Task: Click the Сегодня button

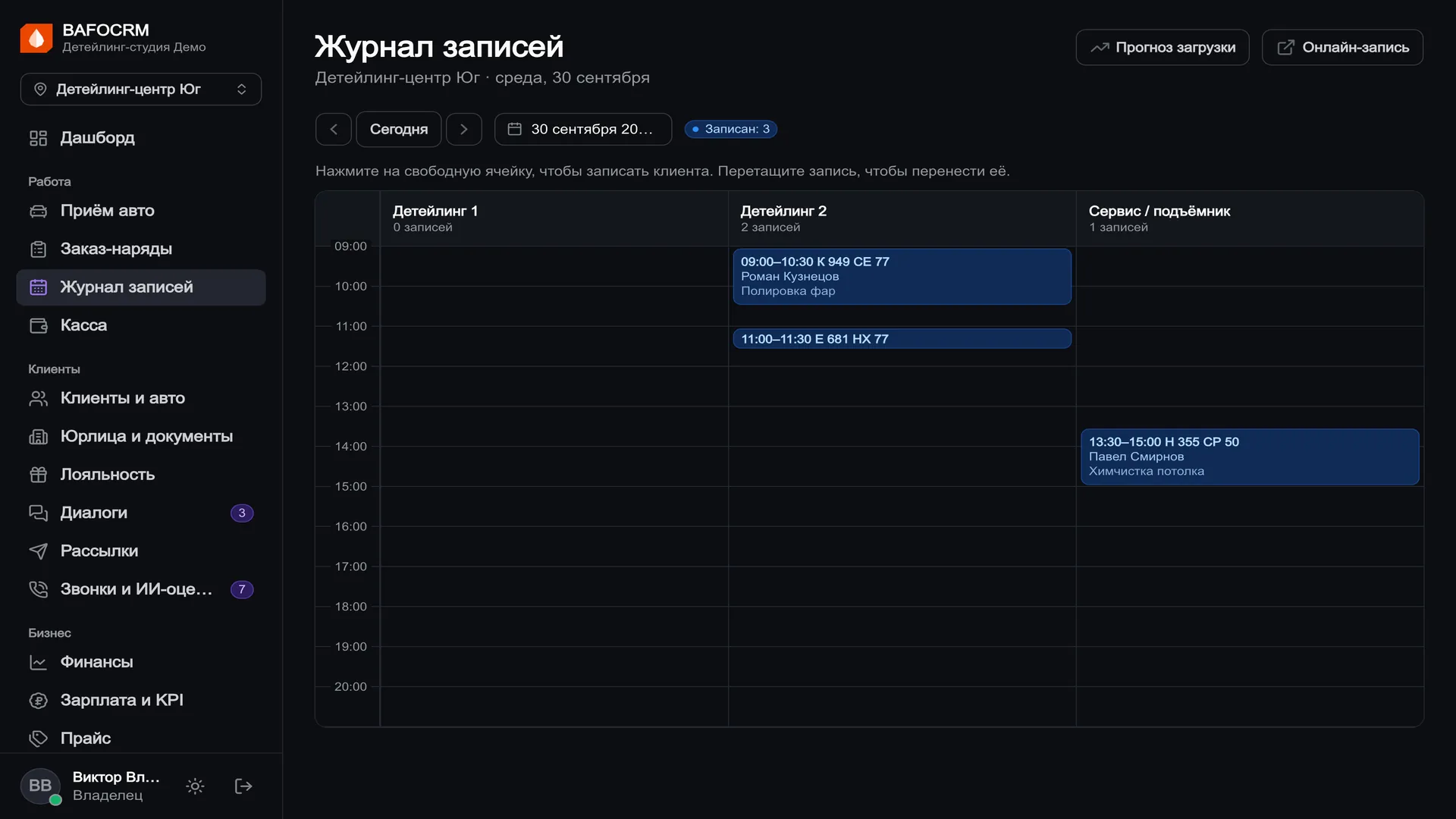Action: pyautogui.click(x=399, y=129)
